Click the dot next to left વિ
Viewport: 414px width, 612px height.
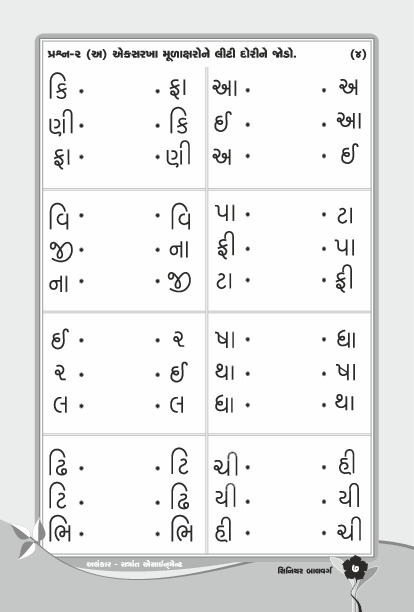(81, 214)
